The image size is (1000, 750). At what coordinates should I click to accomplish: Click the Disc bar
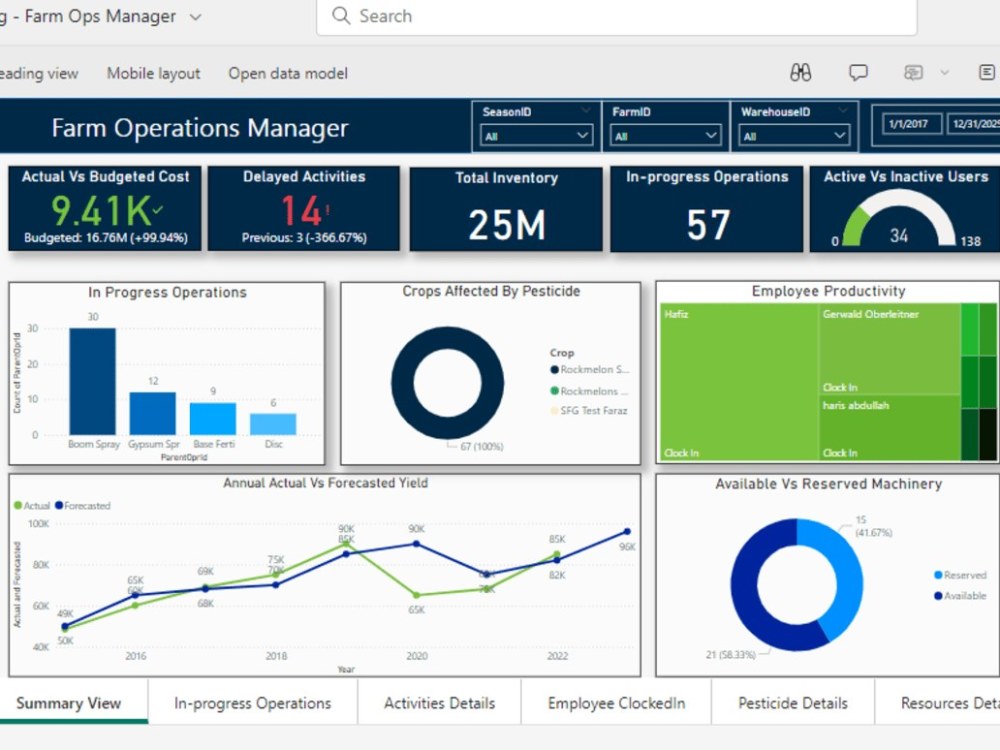273,424
